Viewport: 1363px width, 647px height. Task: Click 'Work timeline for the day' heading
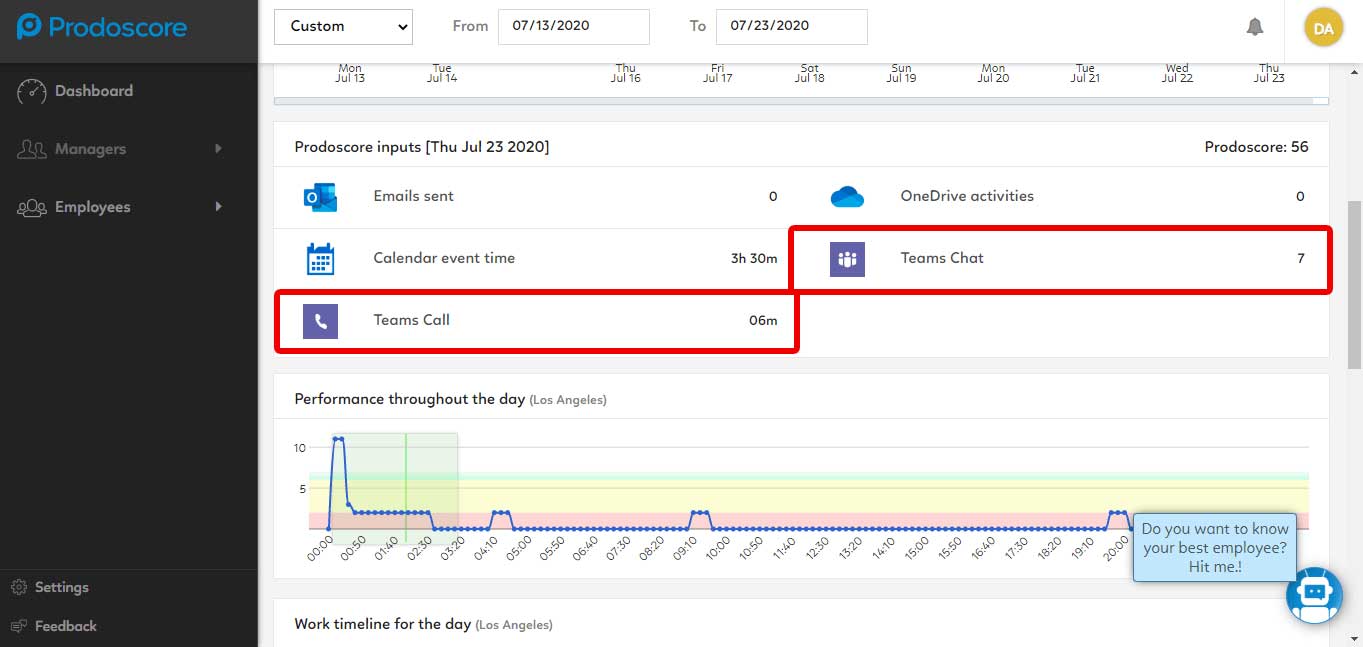pyautogui.click(x=382, y=624)
